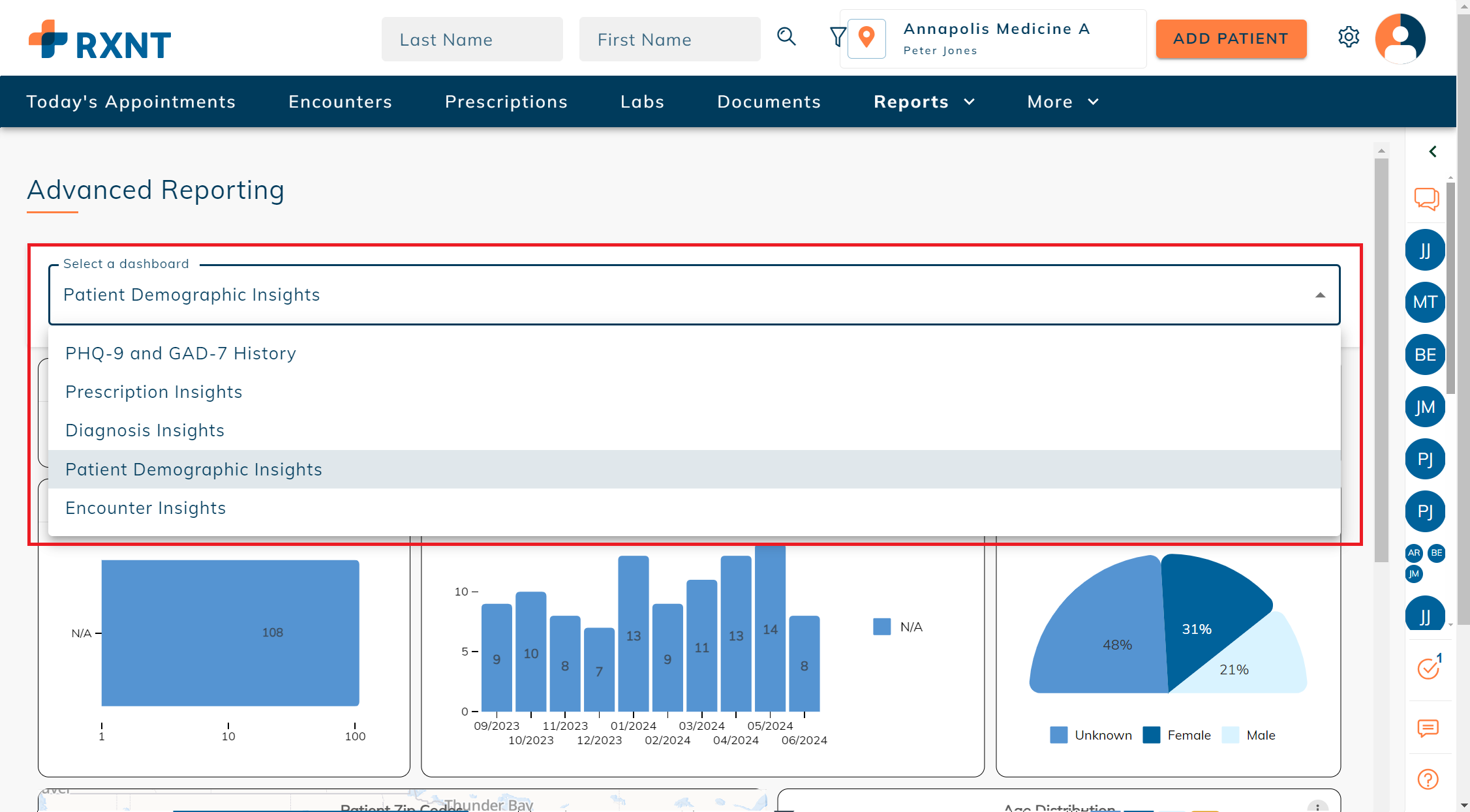This screenshot has width=1470, height=812.
Task: Click the tasks checkmark icon with badge
Action: (x=1428, y=668)
